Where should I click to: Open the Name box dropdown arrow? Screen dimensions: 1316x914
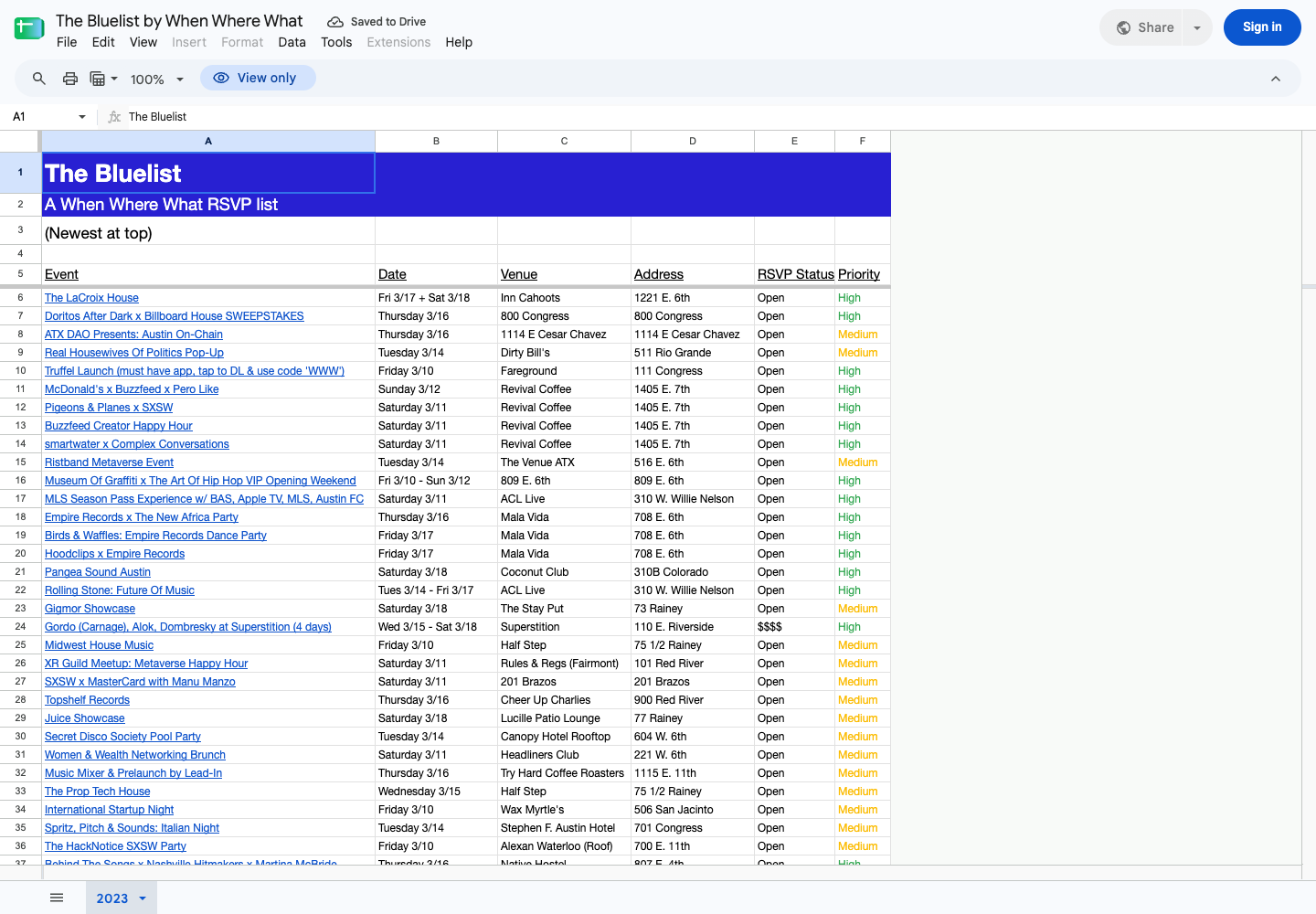[x=82, y=117]
